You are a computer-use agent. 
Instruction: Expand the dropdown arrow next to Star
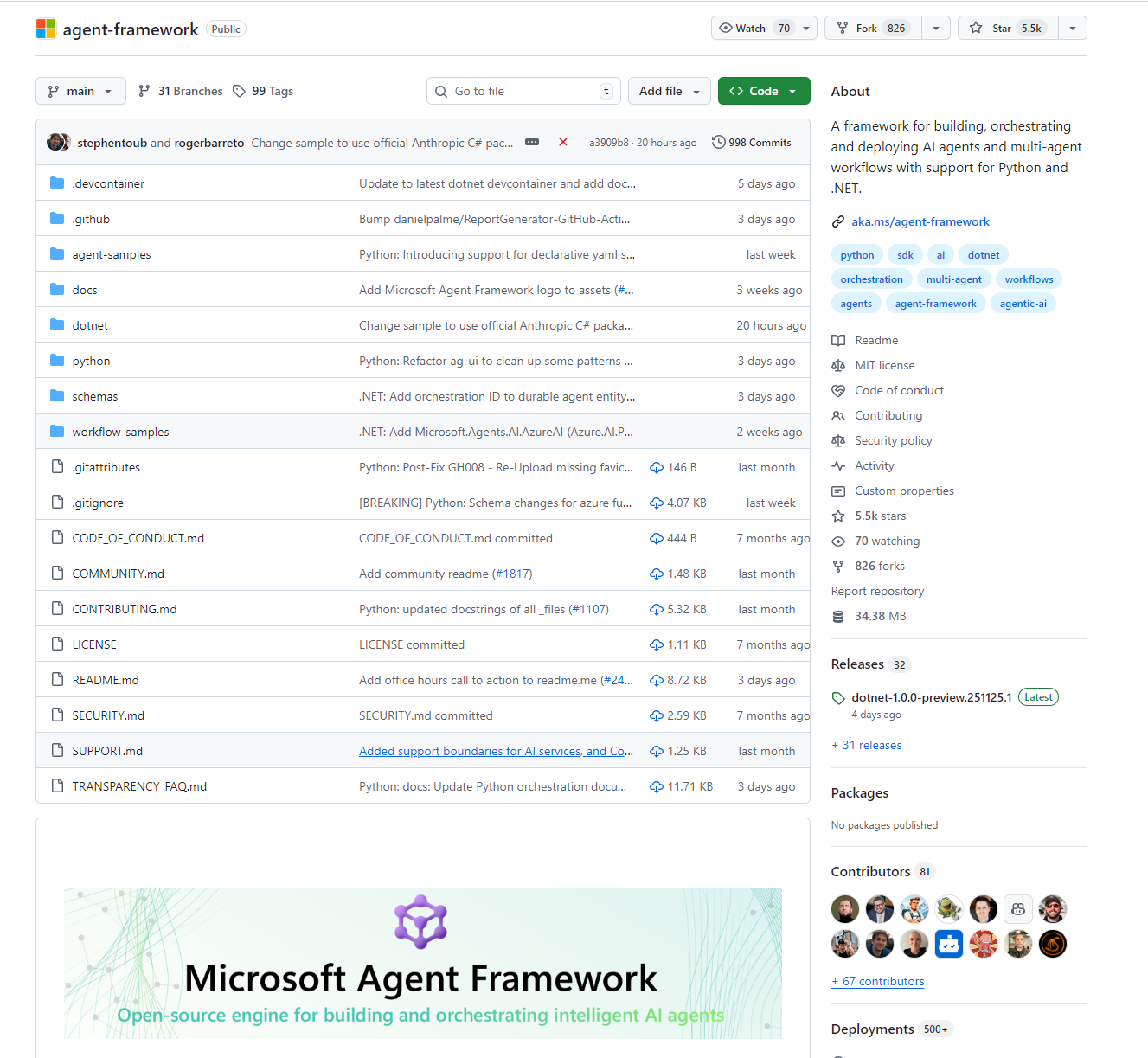(1073, 28)
